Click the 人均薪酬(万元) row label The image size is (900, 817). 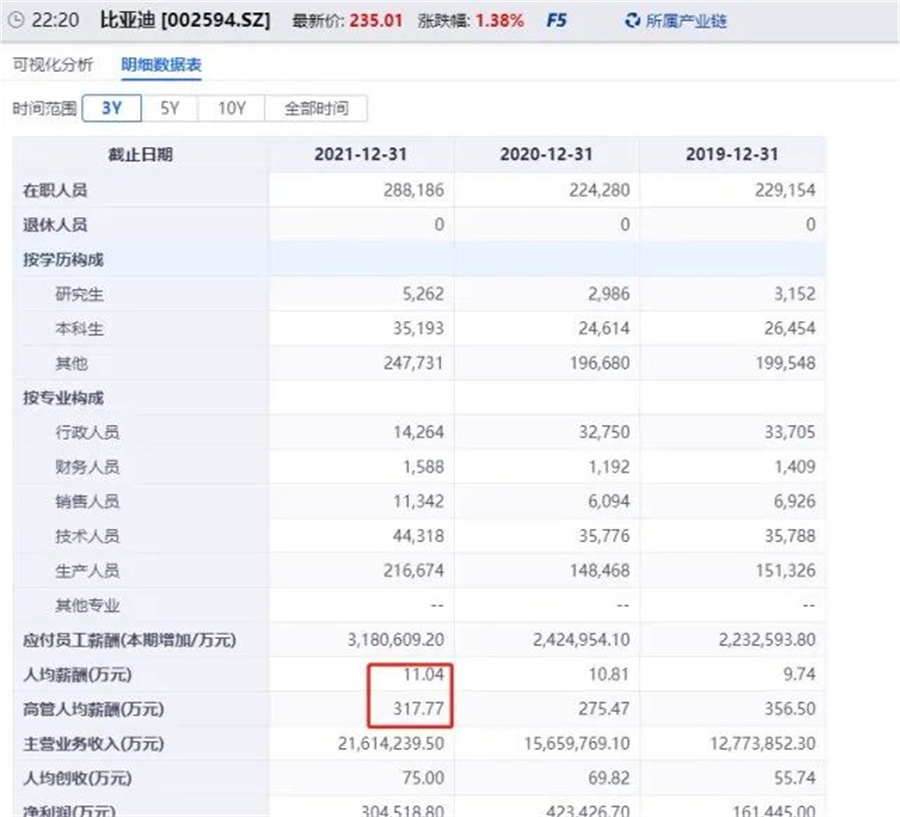click(x=77, y=674)
